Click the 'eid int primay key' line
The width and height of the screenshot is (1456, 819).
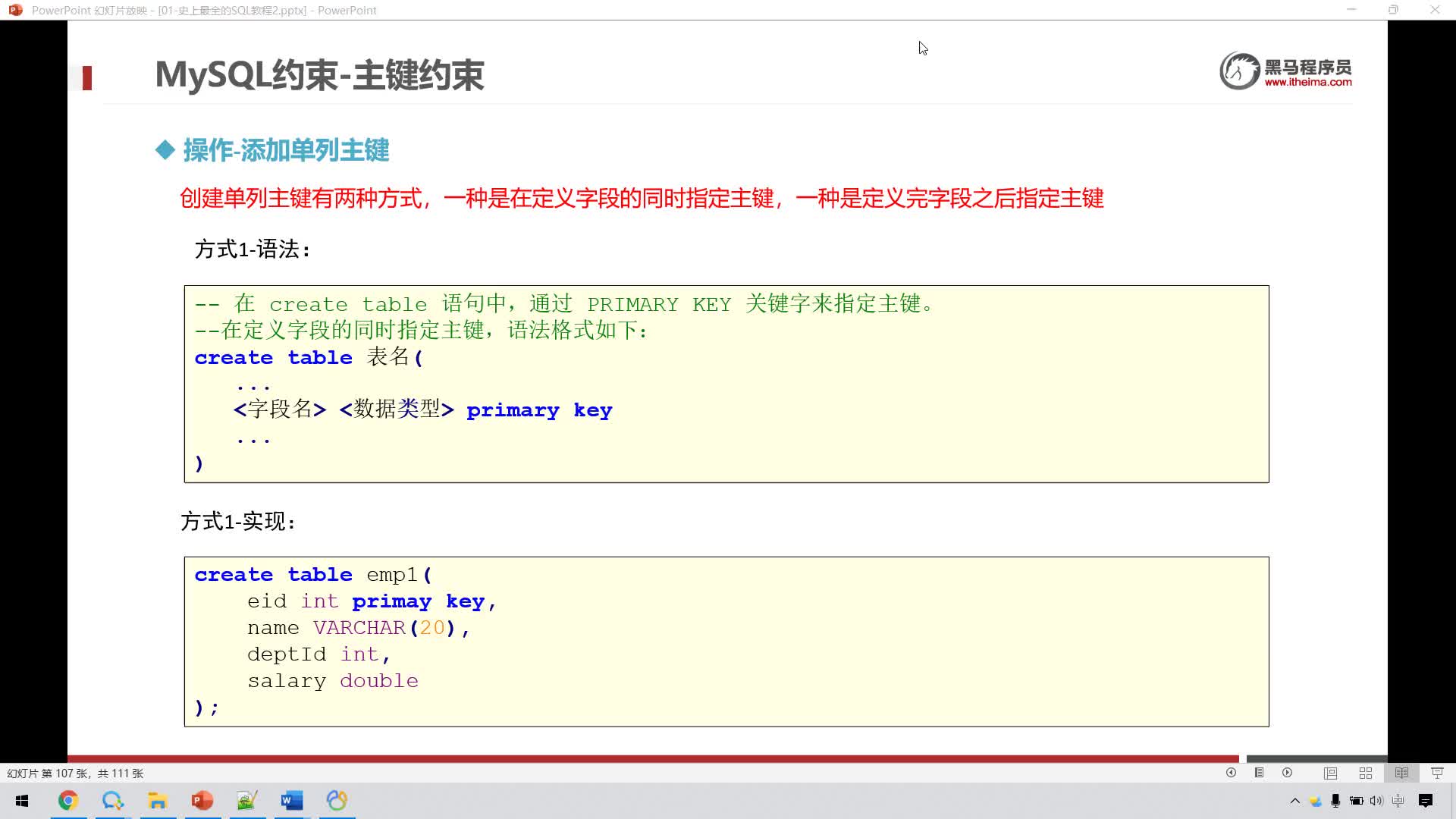tap(372, 601)
